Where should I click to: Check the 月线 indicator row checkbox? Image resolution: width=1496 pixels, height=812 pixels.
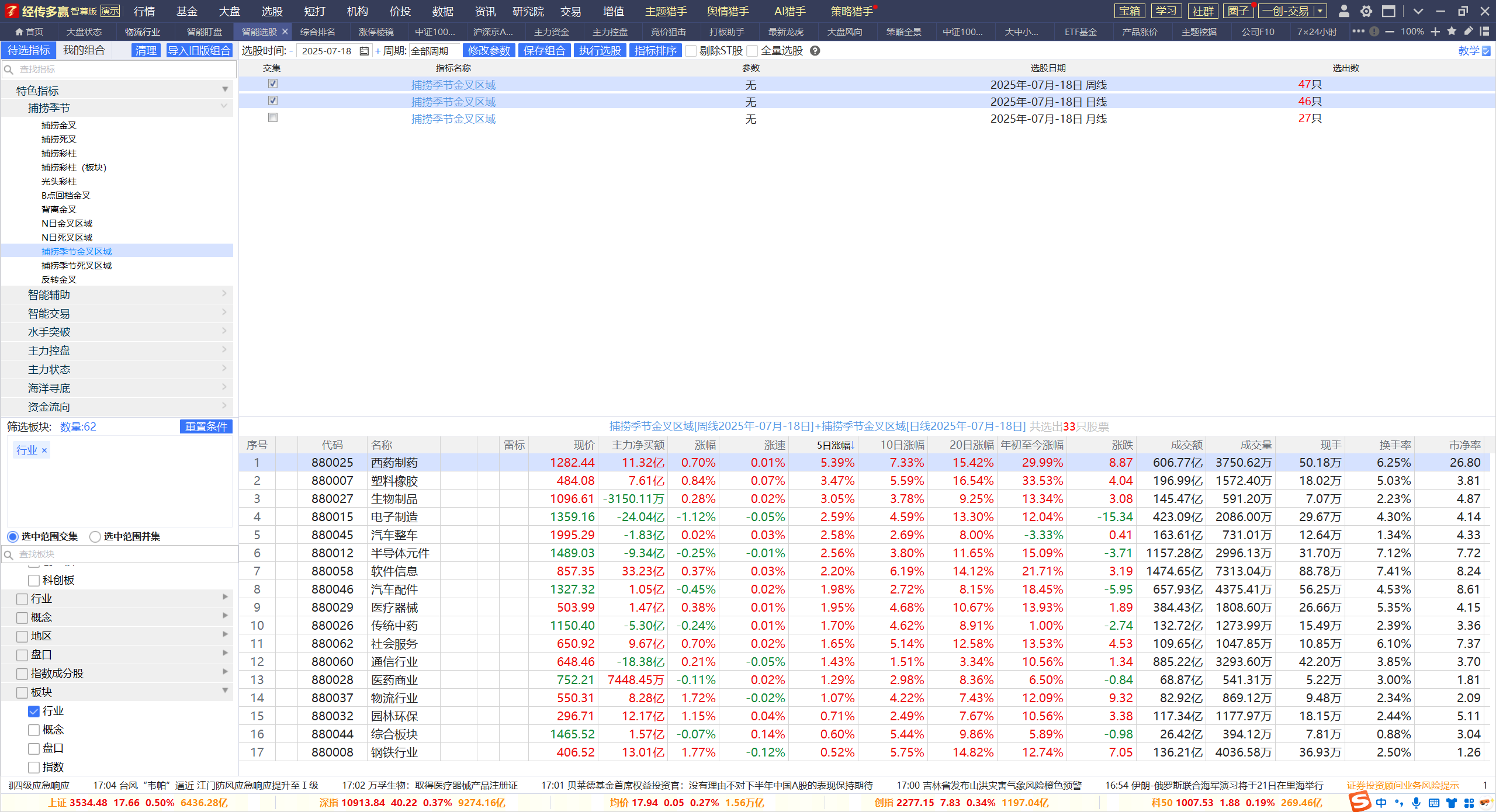pos(272,118)
